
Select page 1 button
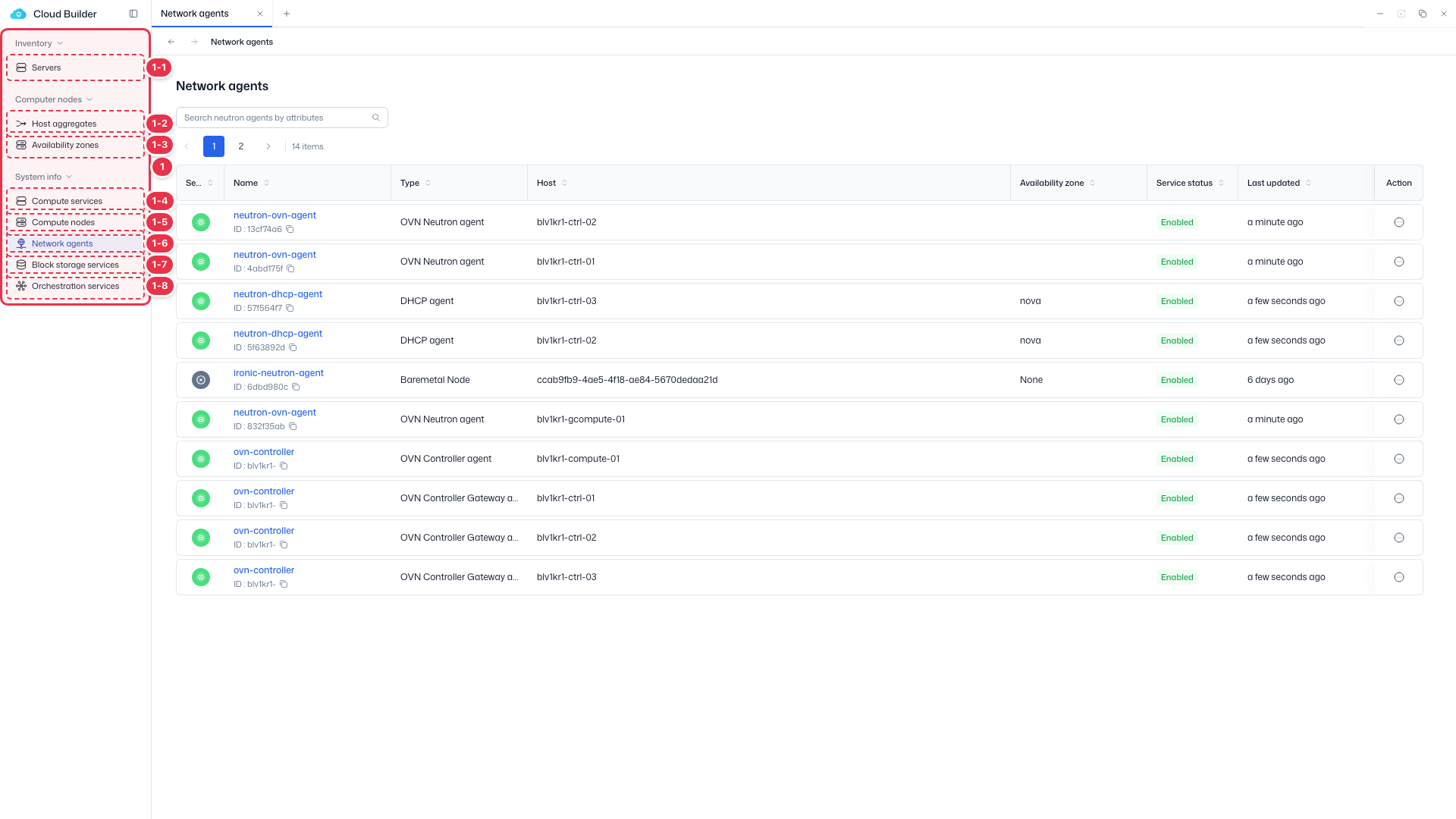214,146
